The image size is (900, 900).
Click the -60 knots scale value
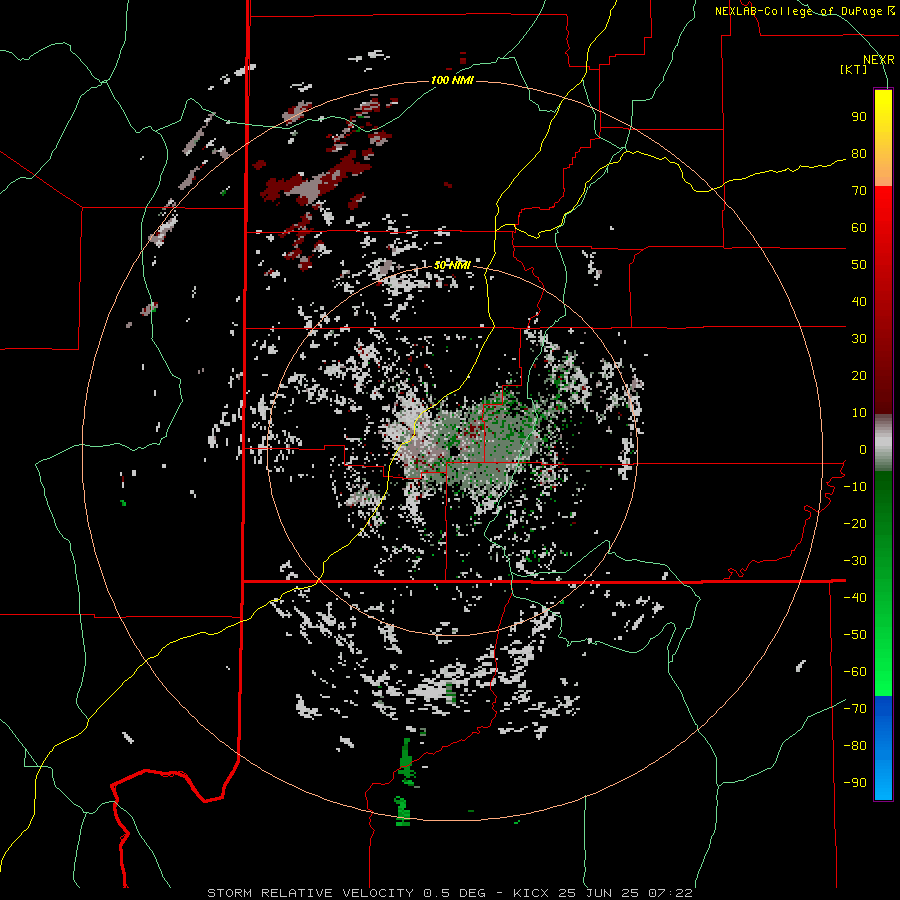point(855,672)
